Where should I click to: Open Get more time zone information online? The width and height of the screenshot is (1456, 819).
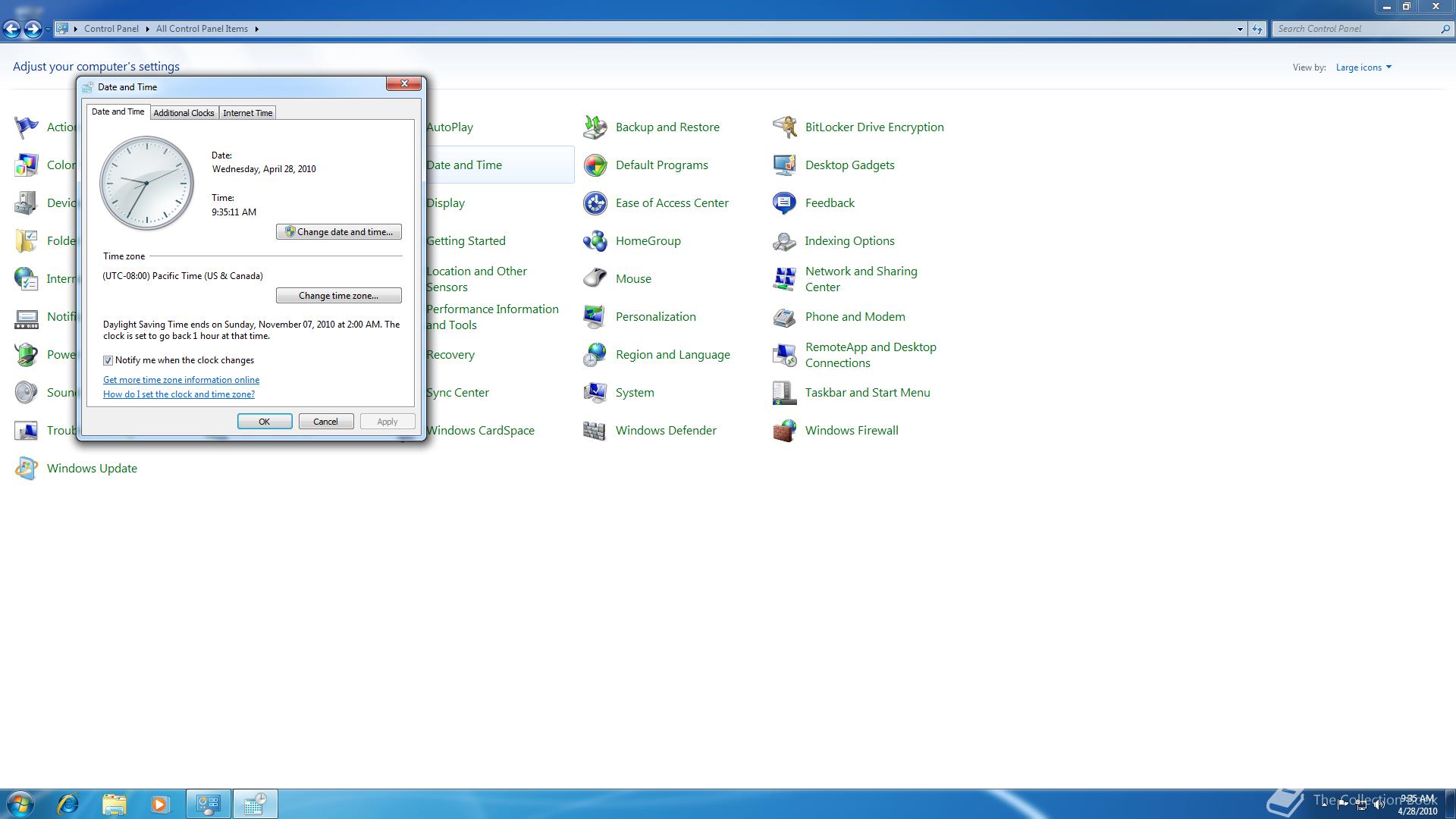[x=181, y=380]
